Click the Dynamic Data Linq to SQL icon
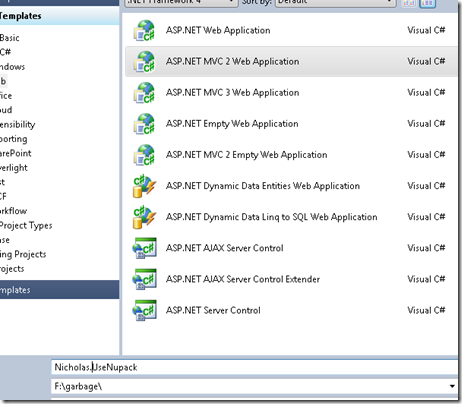Viewport: 462px width, 404px height. [x=144, y=217]
